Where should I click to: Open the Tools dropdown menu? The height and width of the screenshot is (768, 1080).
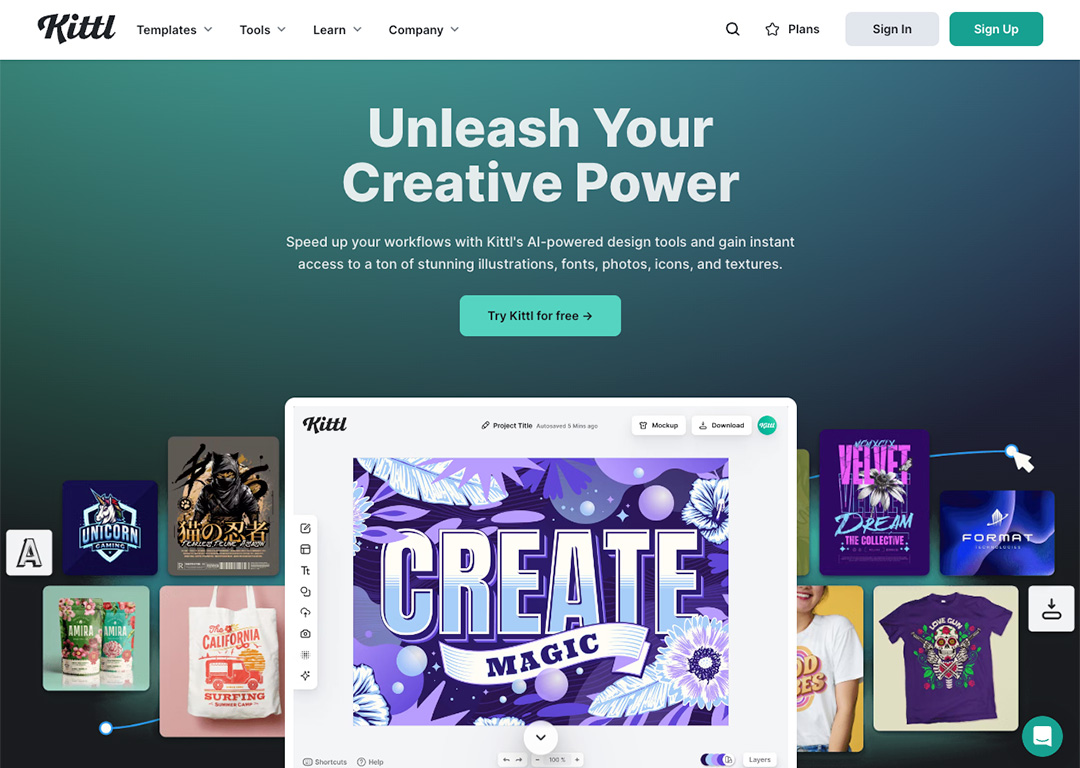point(262,30)
